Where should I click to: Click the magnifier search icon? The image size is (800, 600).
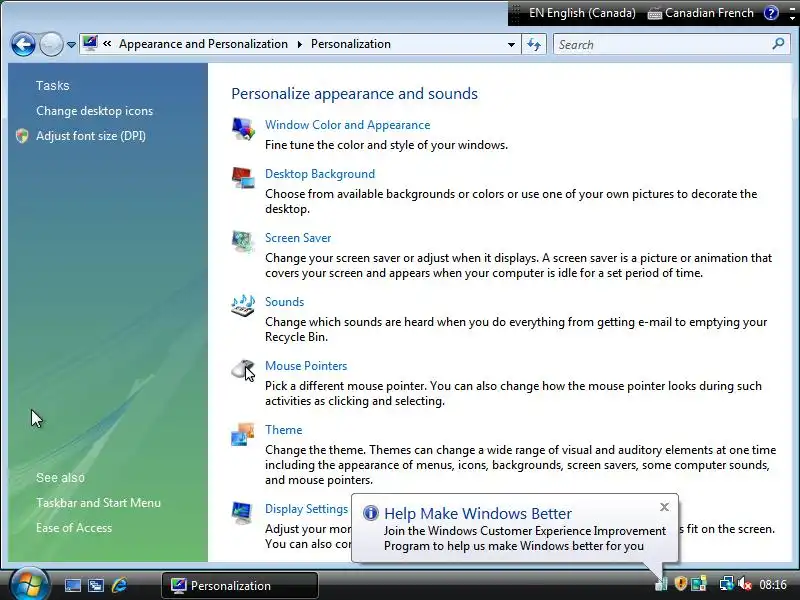778,44
